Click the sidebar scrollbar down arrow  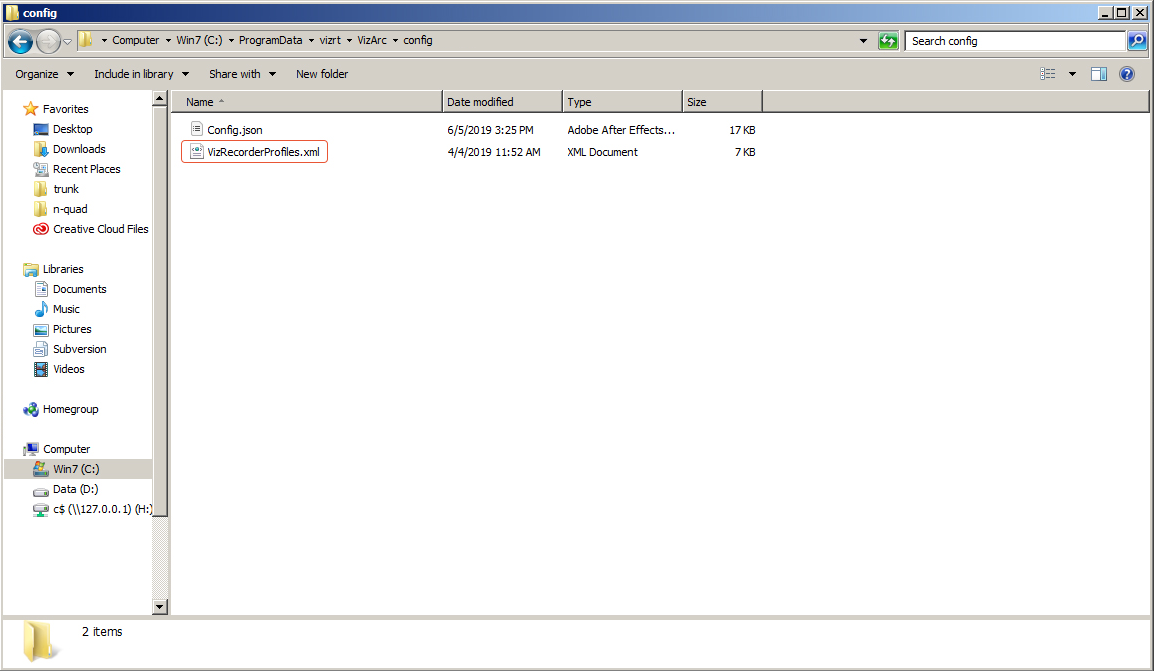(x=160, y=607)
